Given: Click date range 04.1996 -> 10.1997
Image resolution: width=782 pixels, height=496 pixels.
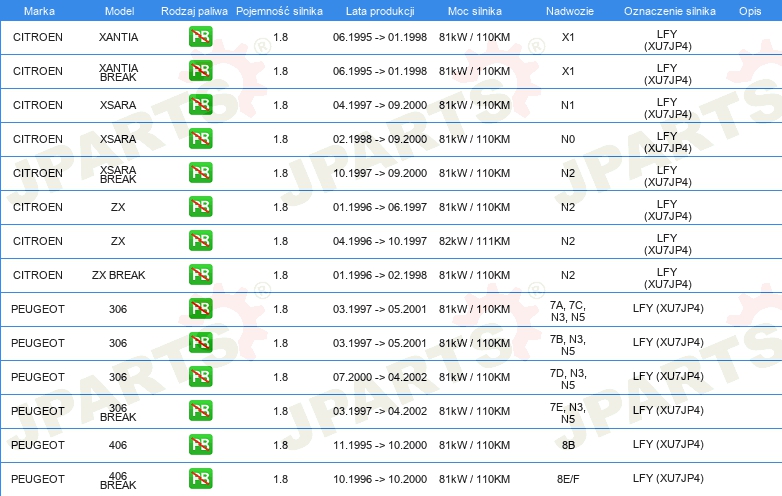Looking at the screenshot, I should (x=380, y=241).
